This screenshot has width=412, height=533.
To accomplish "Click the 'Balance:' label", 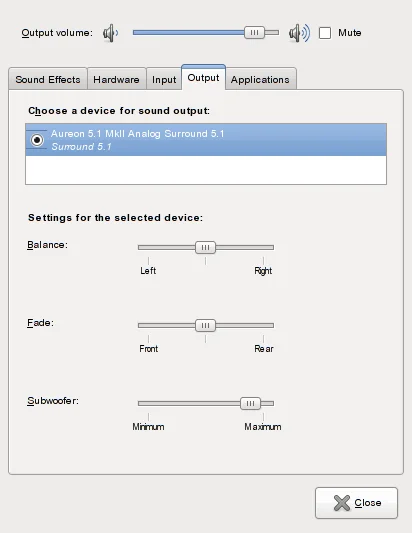I will point(47,245).
